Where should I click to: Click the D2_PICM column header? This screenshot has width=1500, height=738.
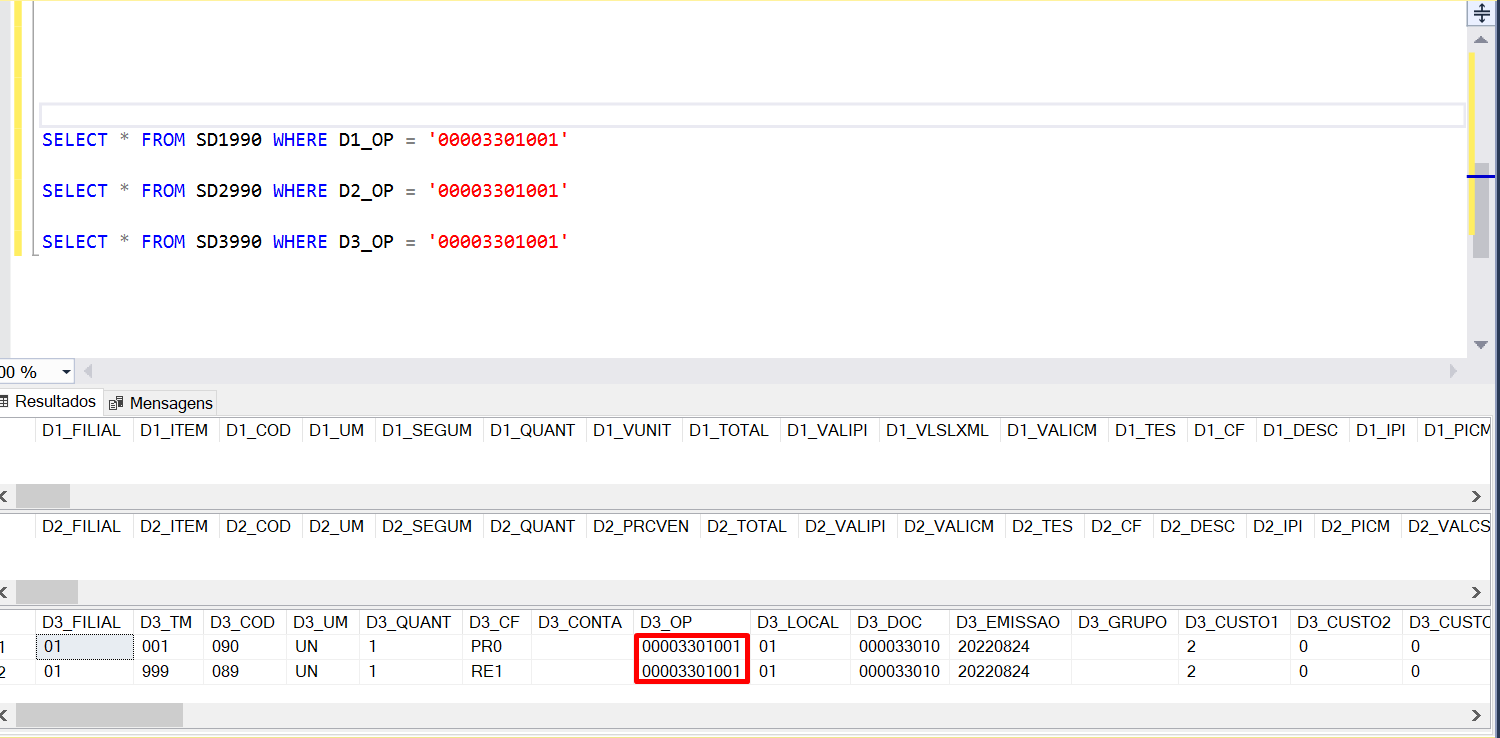(1356, 526)
